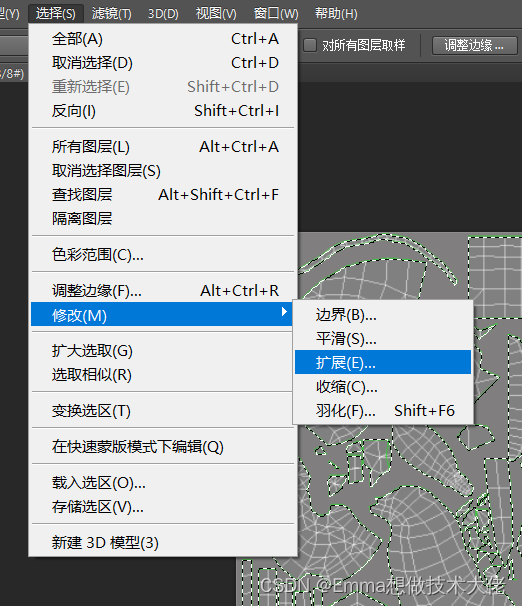Open the 3D(D) menu

click(163, 14)
